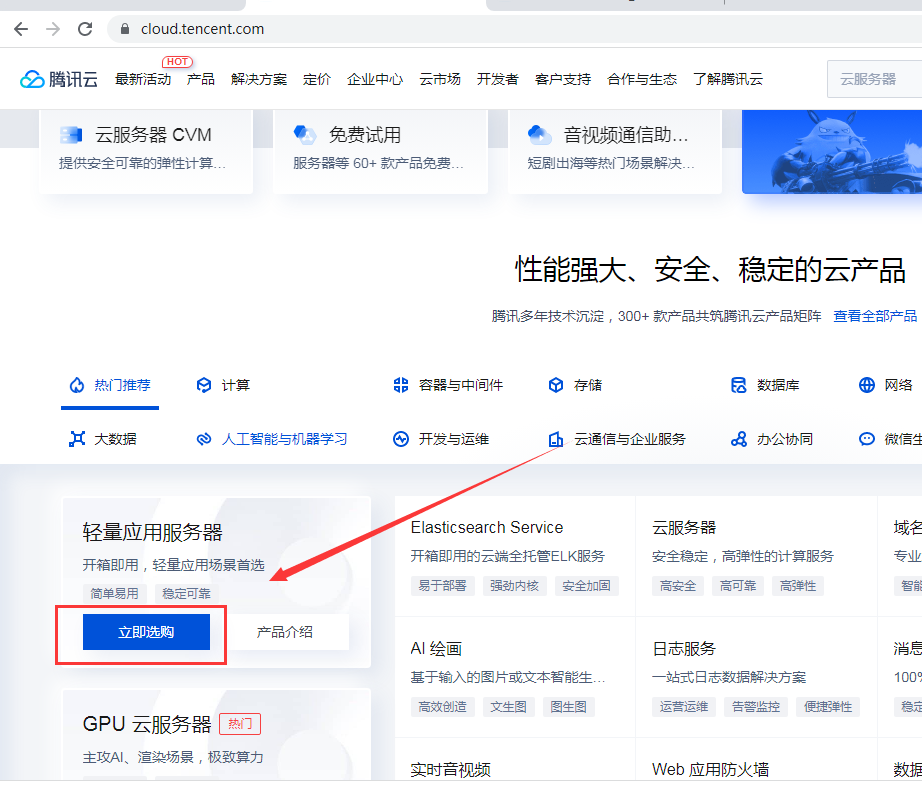Open the 了解腾讯云 menu

tap(728, 79)
